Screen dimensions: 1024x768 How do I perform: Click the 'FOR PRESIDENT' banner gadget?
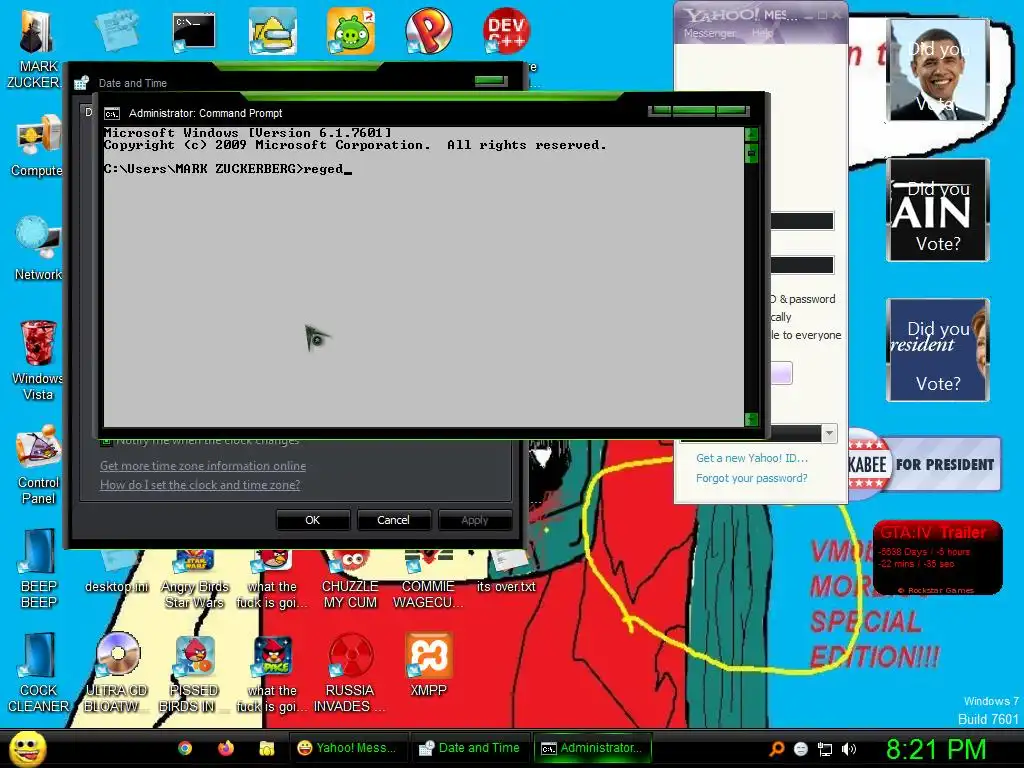point(923,464)
